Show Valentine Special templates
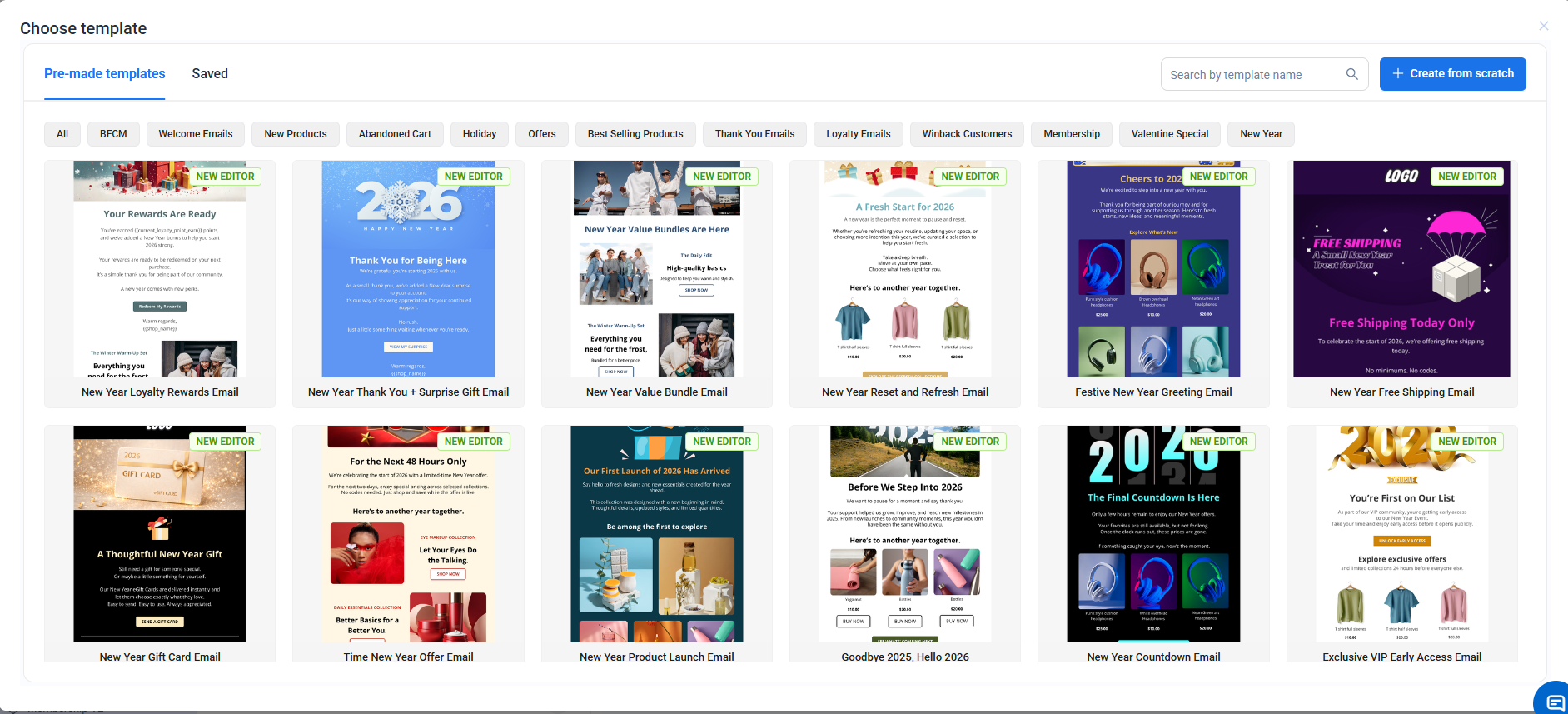Viewport: 1568px width, 714px height. click(1169, 134)
